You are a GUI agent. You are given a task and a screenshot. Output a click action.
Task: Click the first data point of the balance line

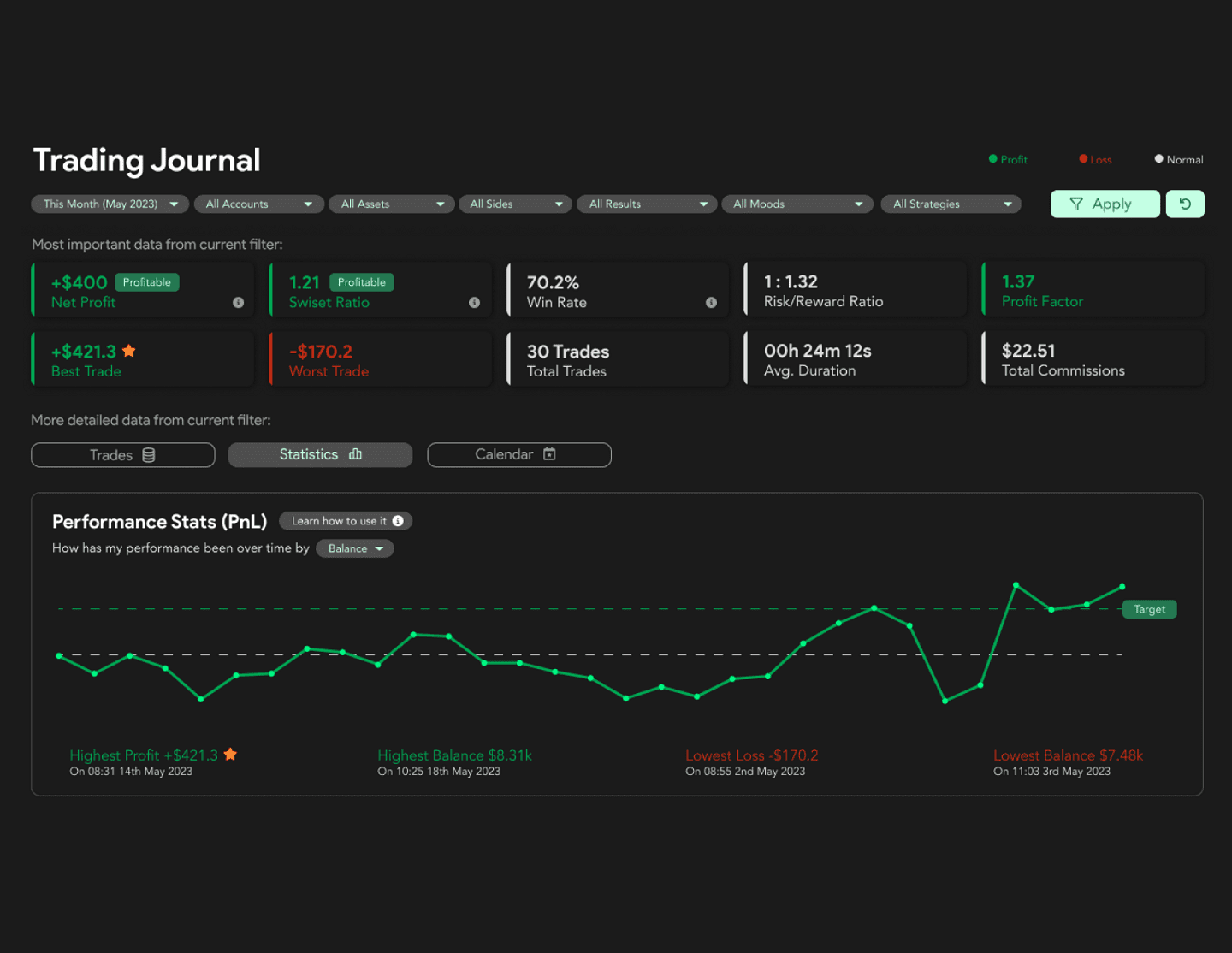tap(59, 656)
